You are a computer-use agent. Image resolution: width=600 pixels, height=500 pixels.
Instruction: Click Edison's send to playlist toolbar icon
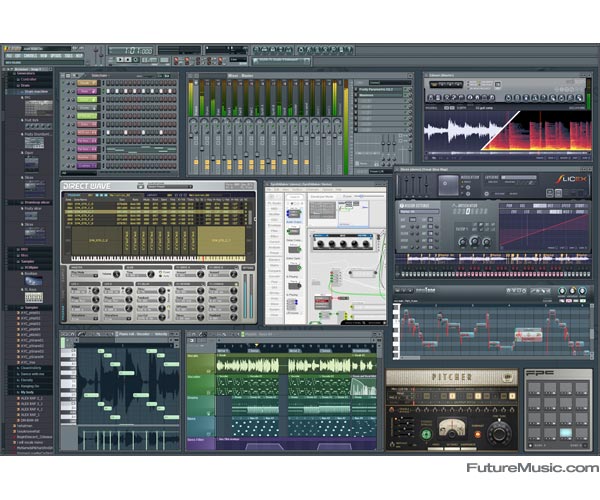pyautogui.click(x=571, y=98)
